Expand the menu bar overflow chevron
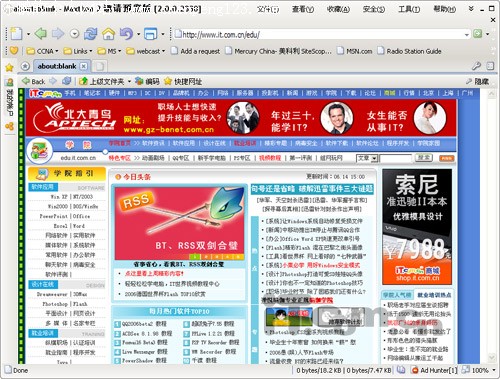500x379 pixels. [x=471, y=9]
